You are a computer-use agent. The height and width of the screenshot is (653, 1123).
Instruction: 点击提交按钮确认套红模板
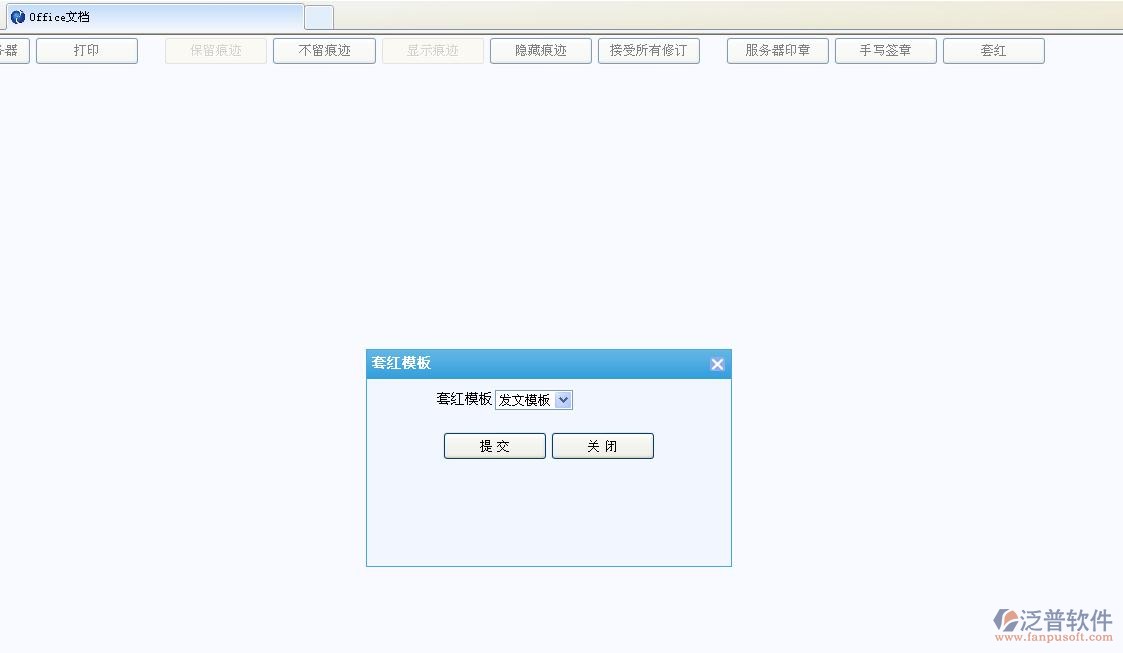(494, 445)
